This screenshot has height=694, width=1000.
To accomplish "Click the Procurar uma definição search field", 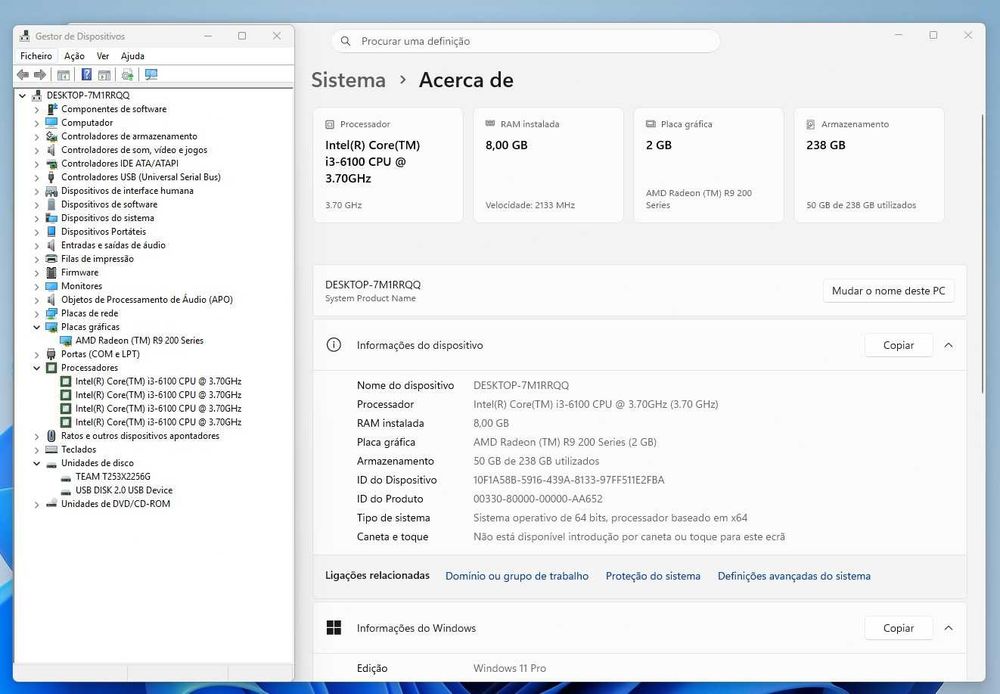I will pos(526,41).
